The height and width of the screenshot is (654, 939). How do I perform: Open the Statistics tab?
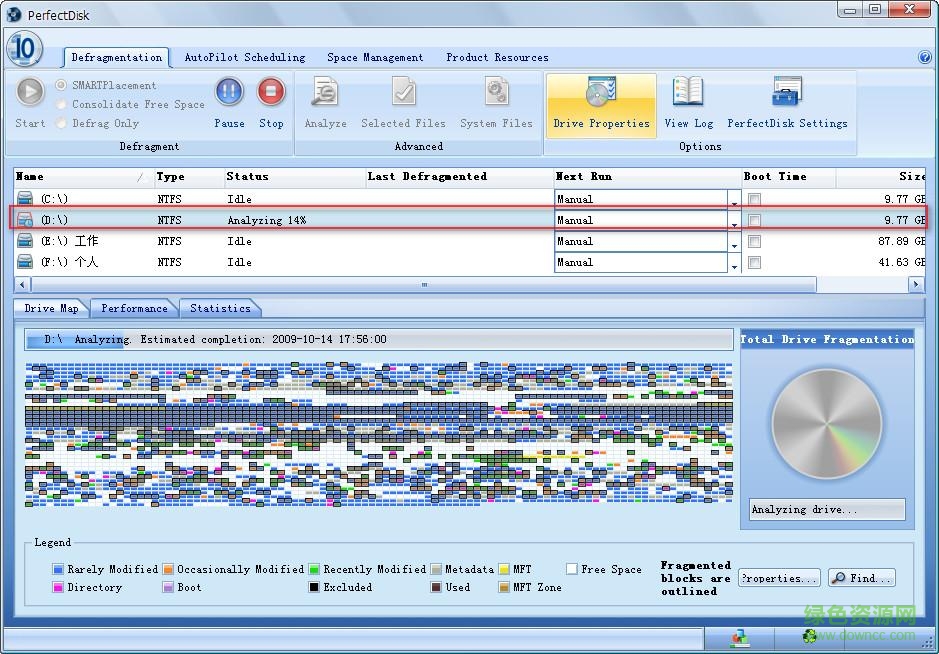(x=220, y=308)
